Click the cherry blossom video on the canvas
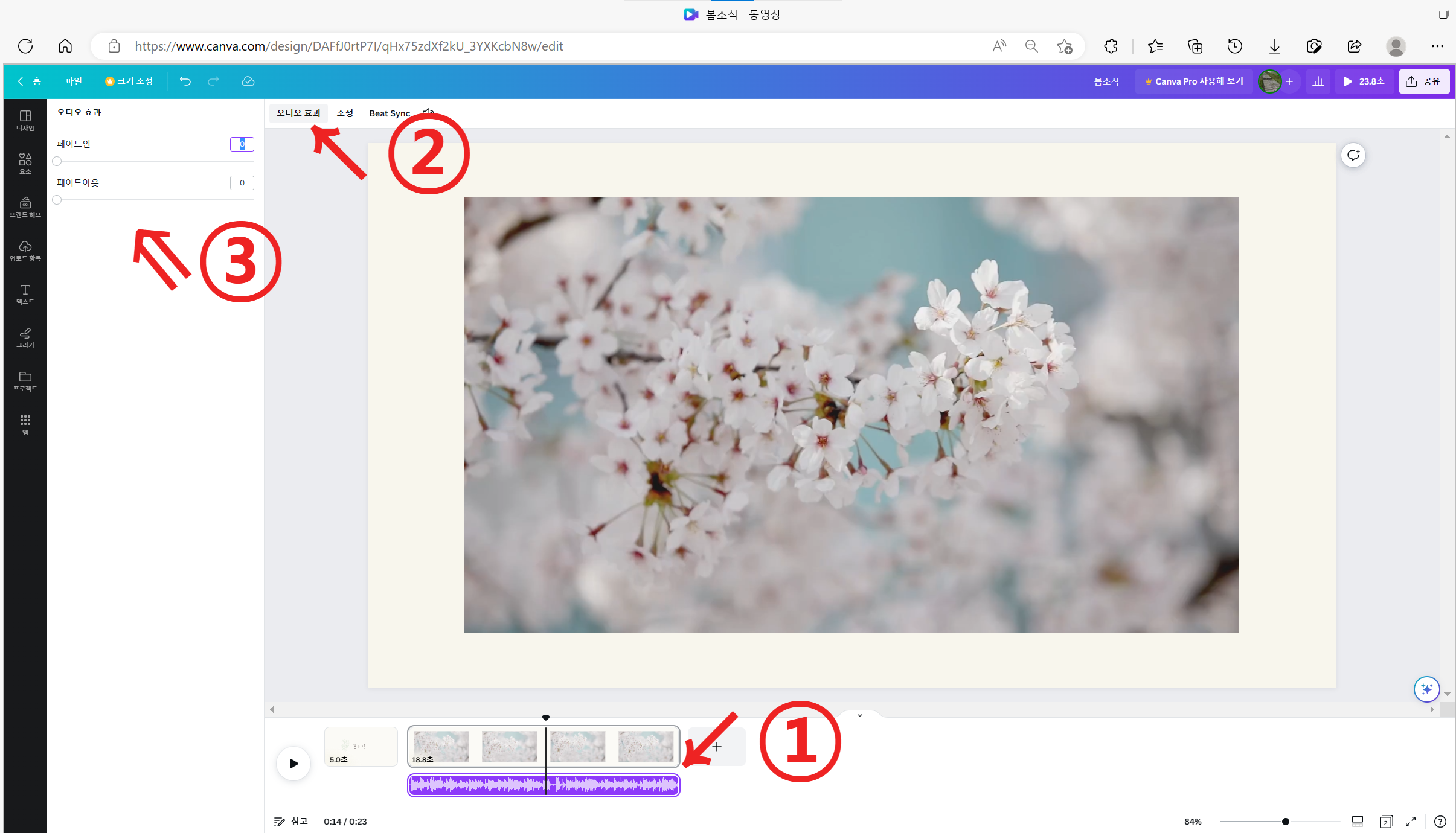The width and height of the screenshot is (1456, 833). coord(851,415)
